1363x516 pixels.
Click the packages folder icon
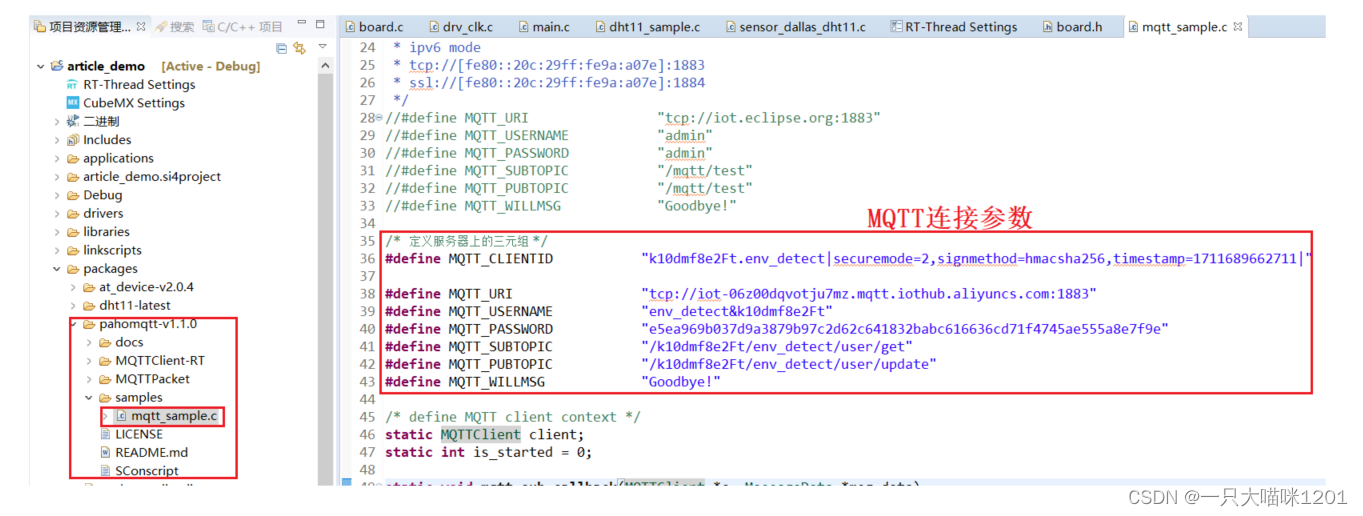(73, 268)
